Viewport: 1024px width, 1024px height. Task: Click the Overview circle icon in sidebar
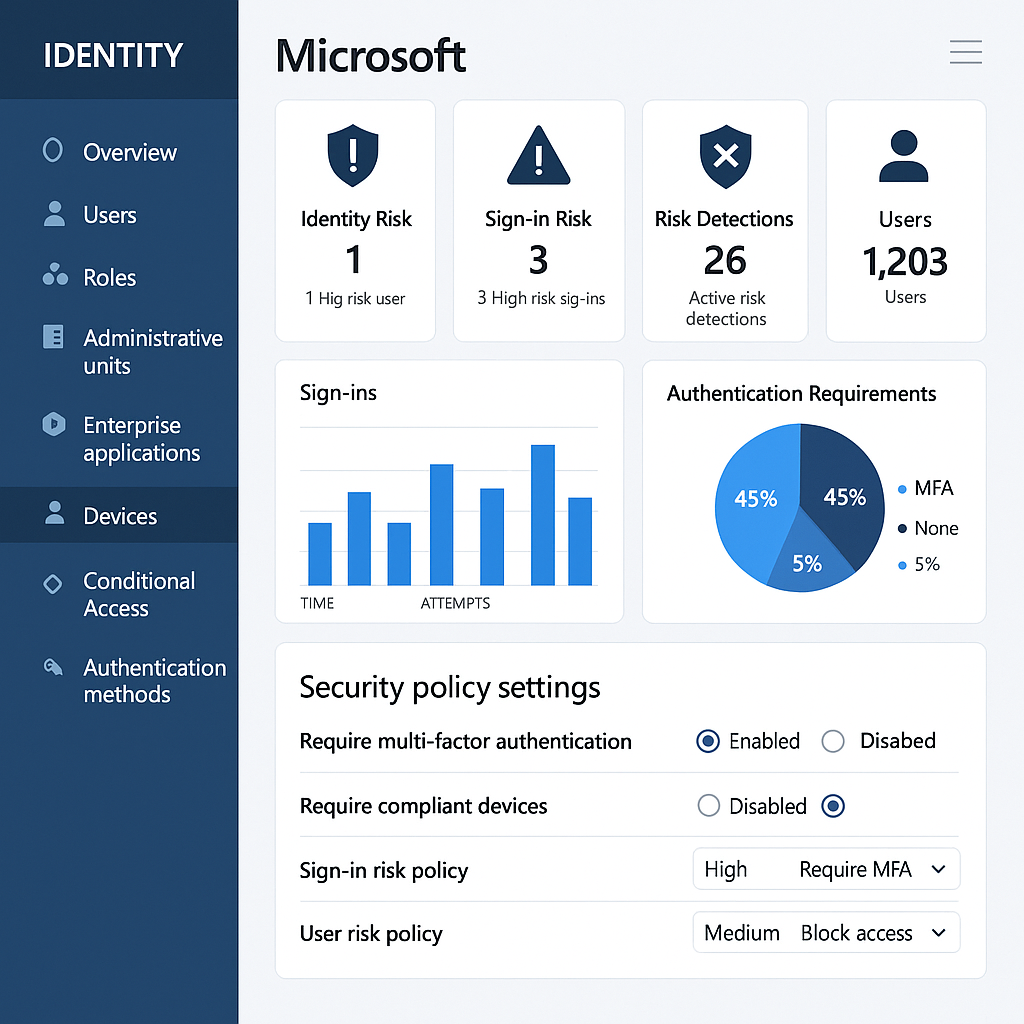[x=53, y=150]
